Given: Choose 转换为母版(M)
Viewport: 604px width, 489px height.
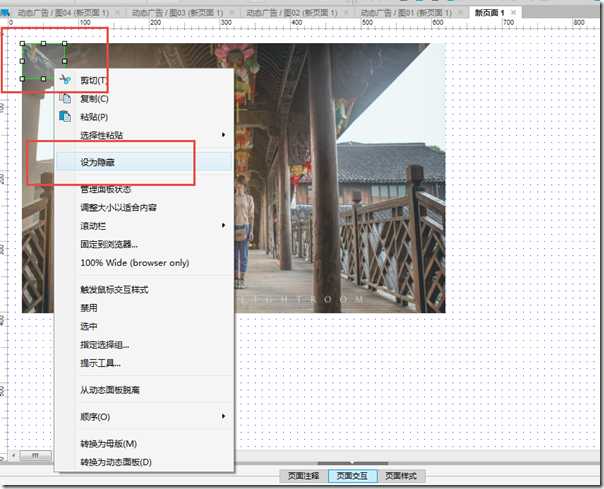Looking at the screenshot, I should coord(144,444).
